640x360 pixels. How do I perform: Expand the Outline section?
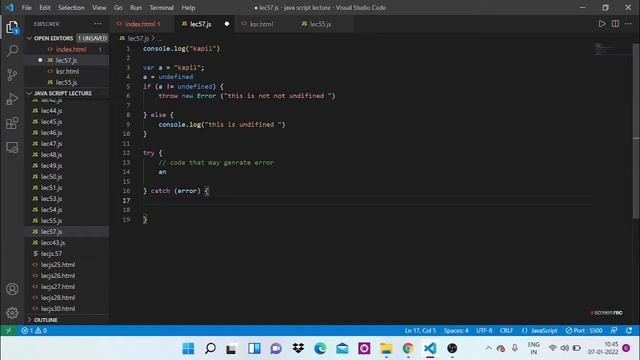(x=46, y=320)
